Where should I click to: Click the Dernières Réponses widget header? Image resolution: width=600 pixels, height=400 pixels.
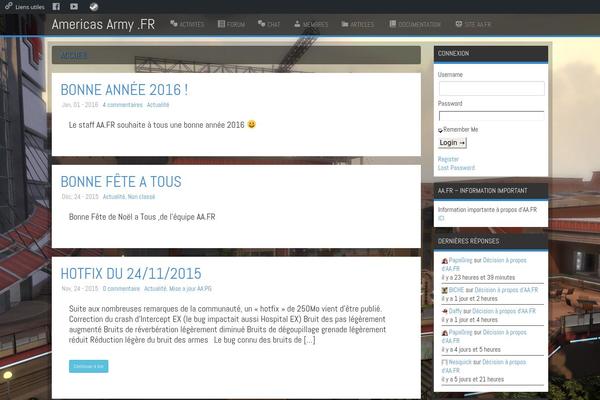click(491, 241)
